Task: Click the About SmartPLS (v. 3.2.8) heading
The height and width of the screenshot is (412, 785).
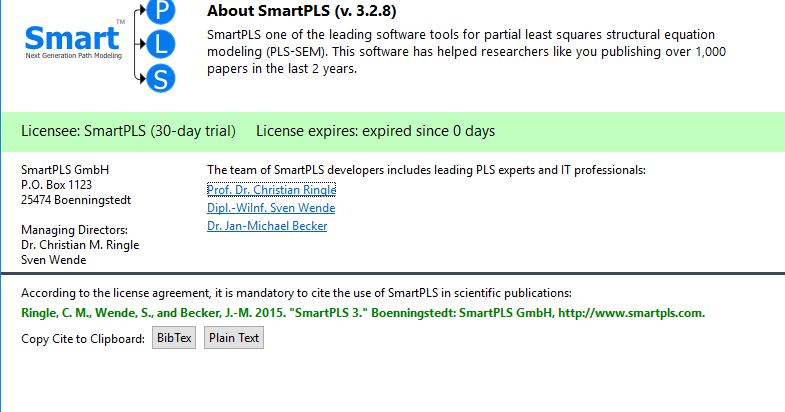Action: 301,11
